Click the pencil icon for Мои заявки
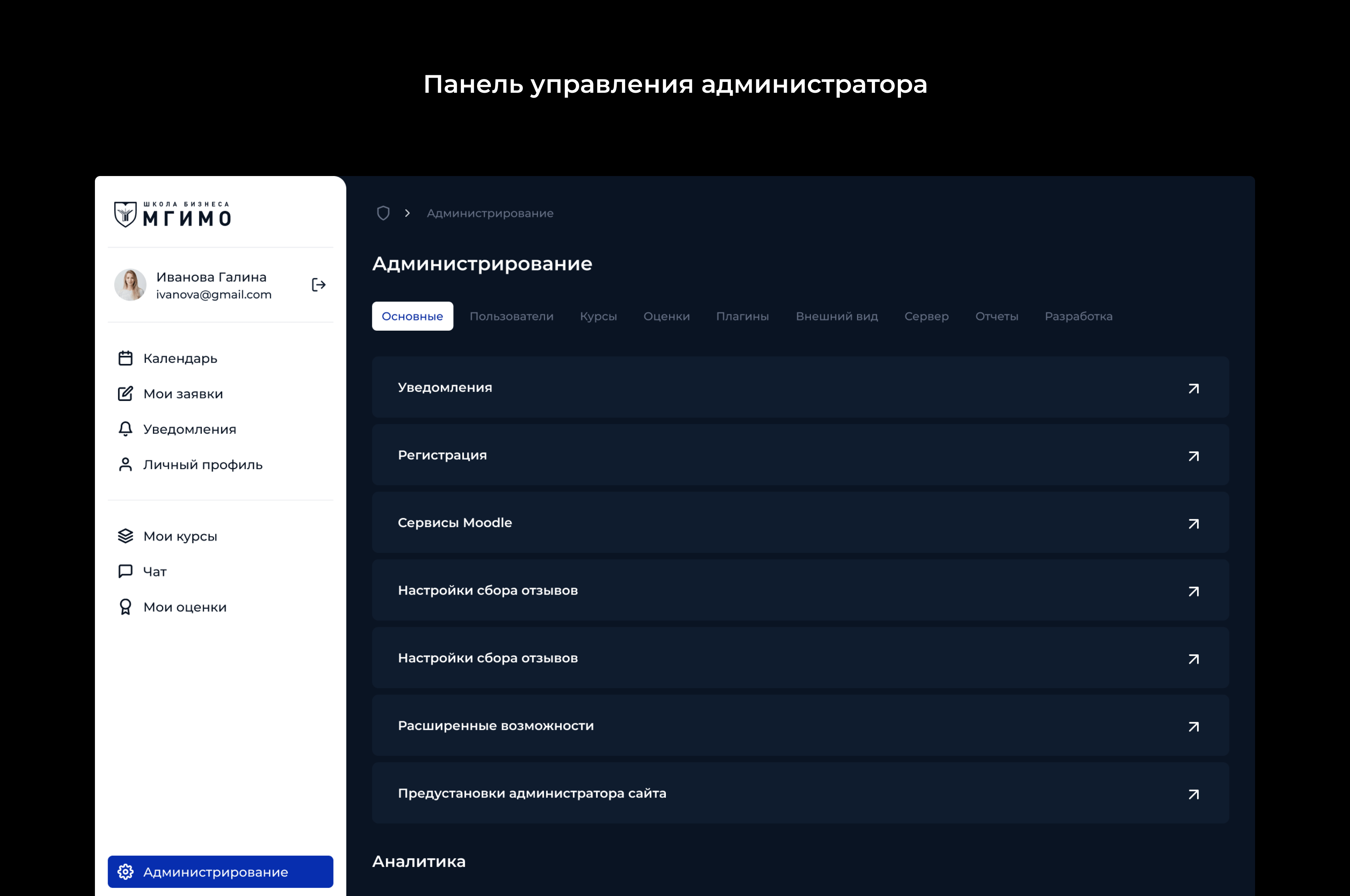 click(x=125, y=394)
